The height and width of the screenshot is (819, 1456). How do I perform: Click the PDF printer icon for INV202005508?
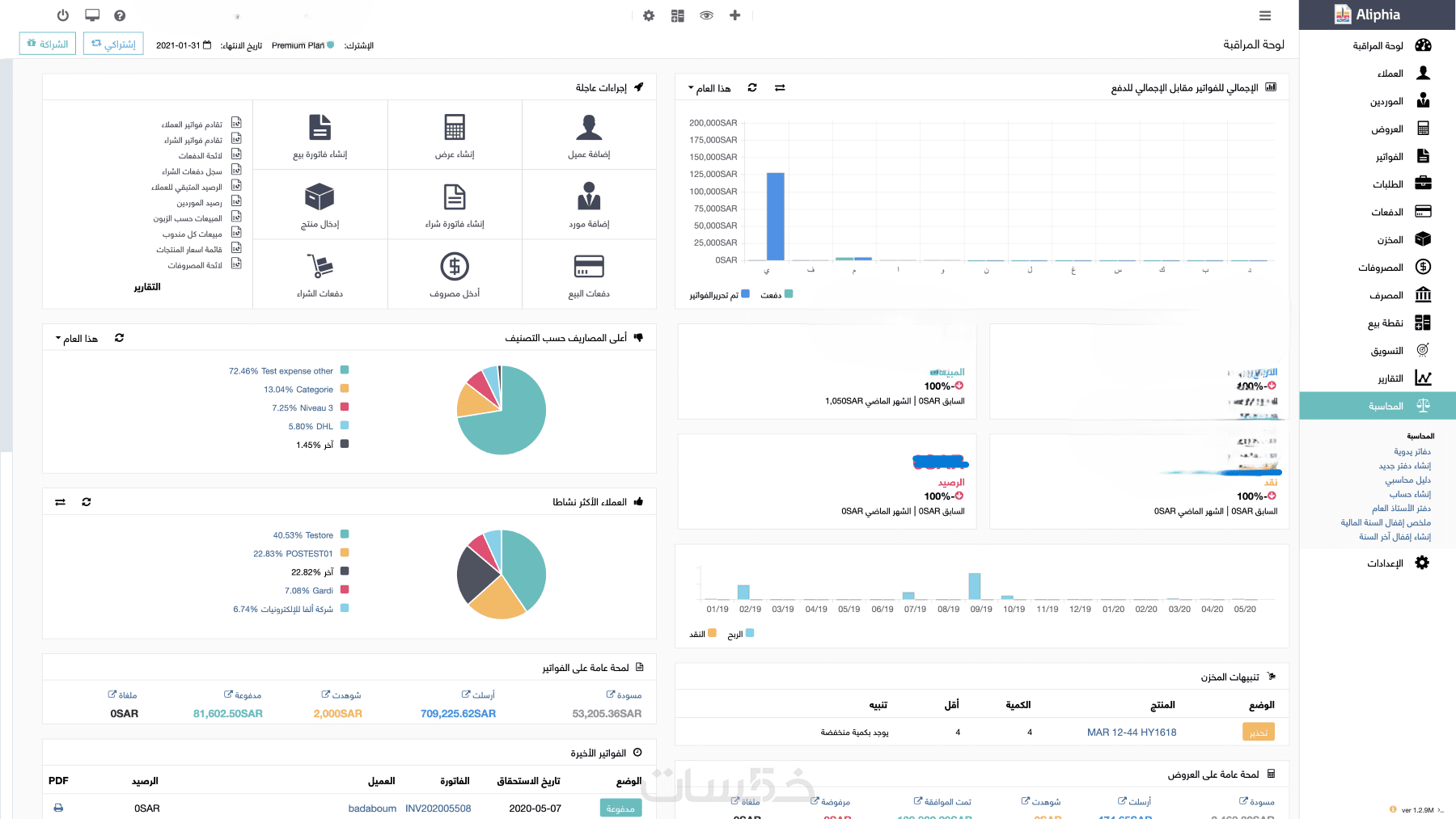point(58,808)
